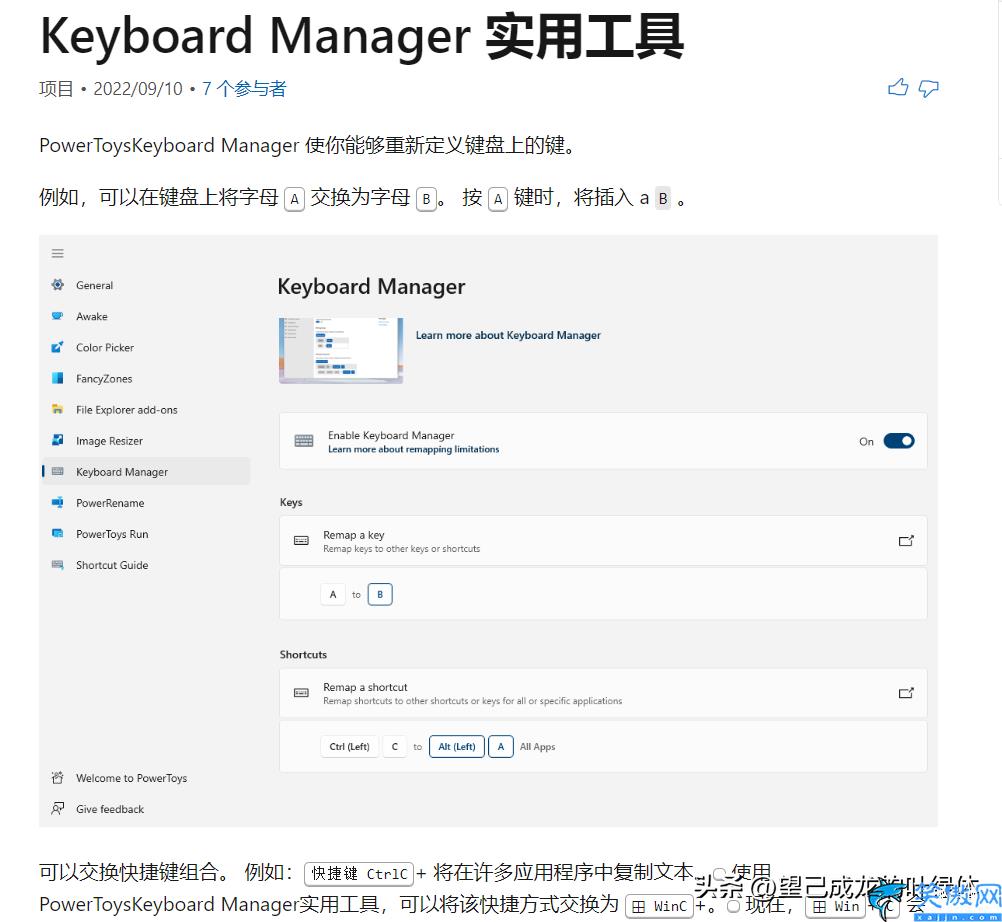This screenshot has width=1002, height=922.
Task: Click the FancyZones icon
Action: pos(58,378)
